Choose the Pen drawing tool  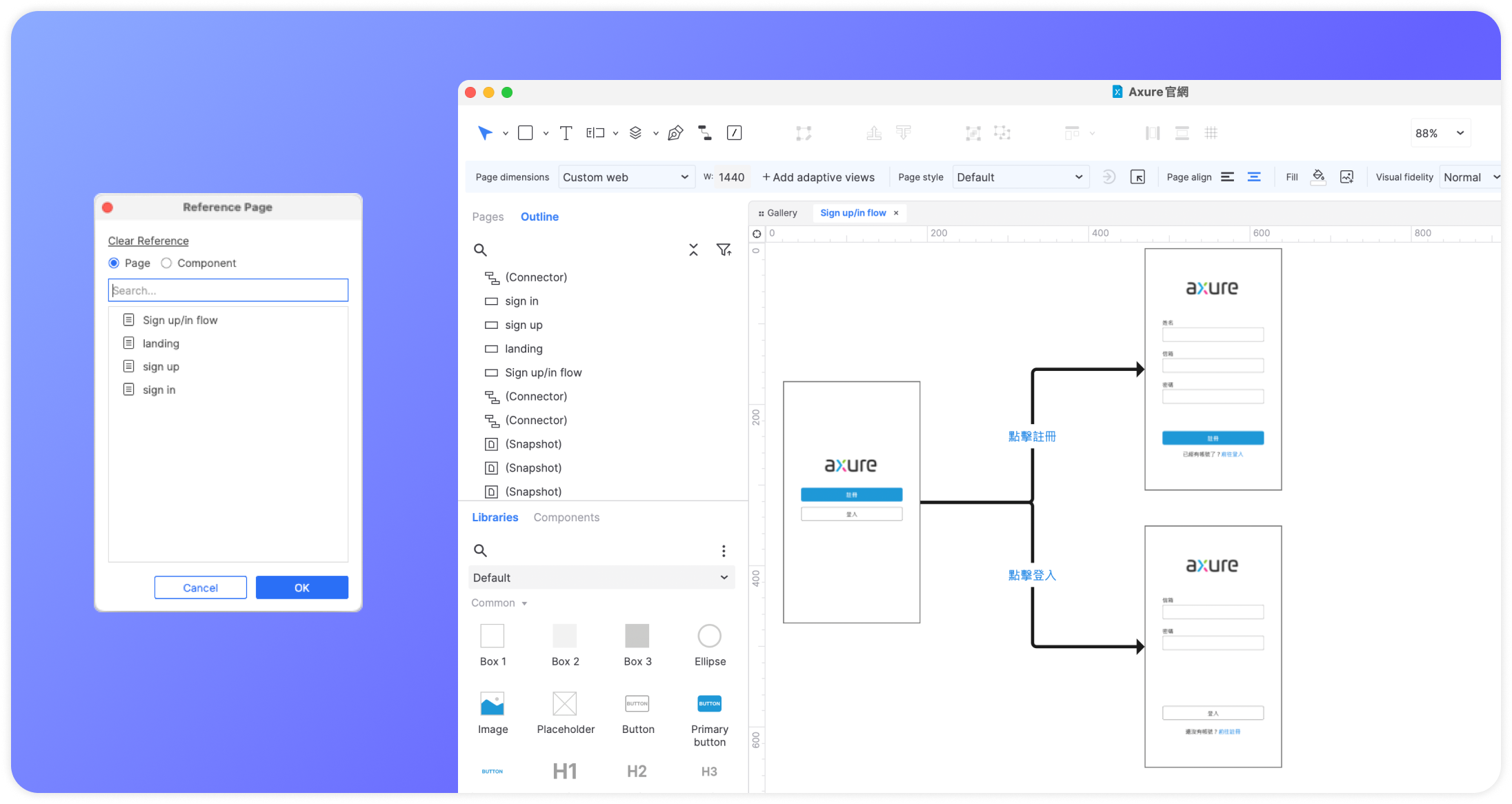(x=675, y=133)
